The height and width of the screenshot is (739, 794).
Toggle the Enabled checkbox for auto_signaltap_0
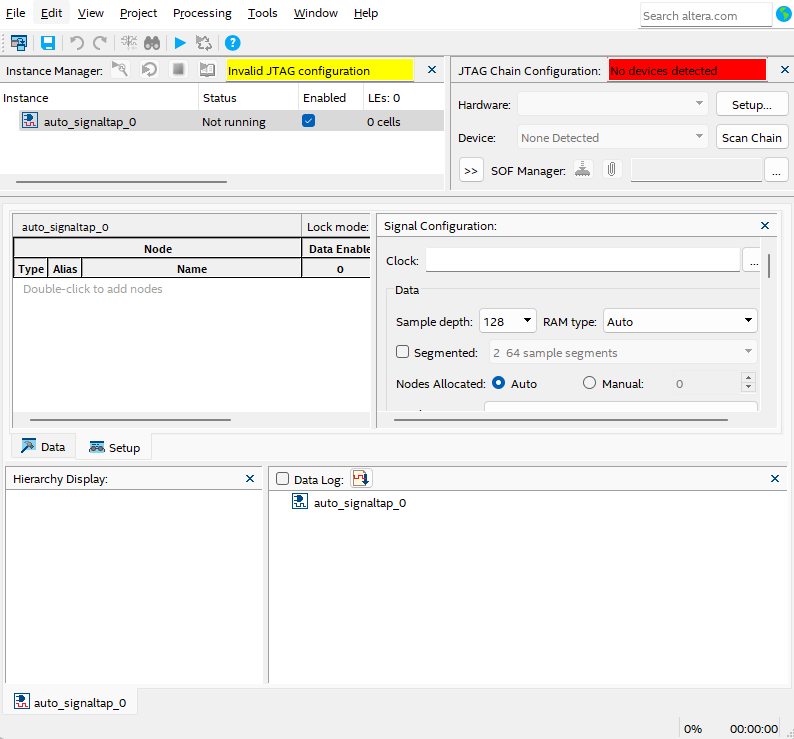(308, 121)
